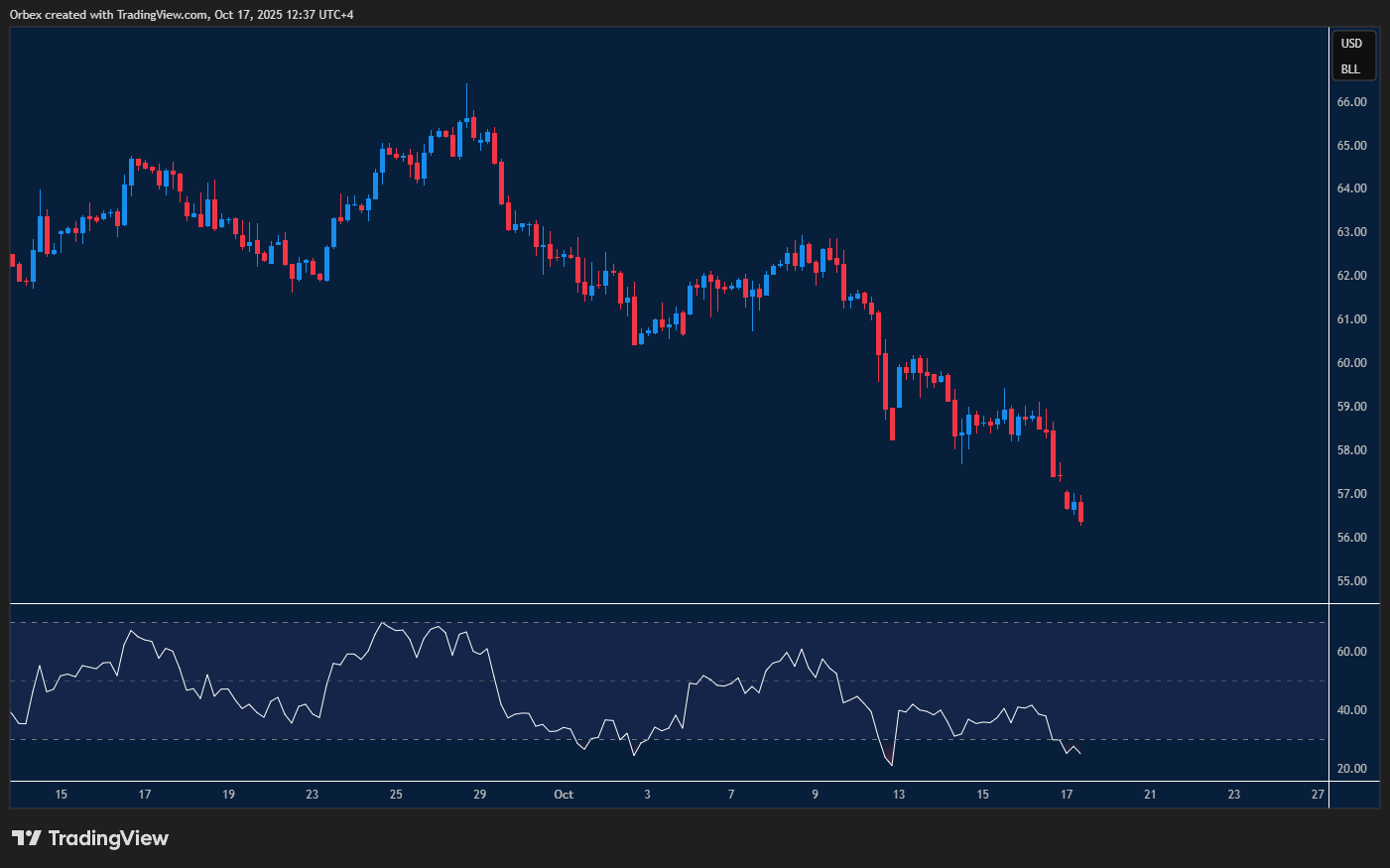Click the highest candle wick above 66.00
Screen dimensions: 1390x868
(466, 94)
